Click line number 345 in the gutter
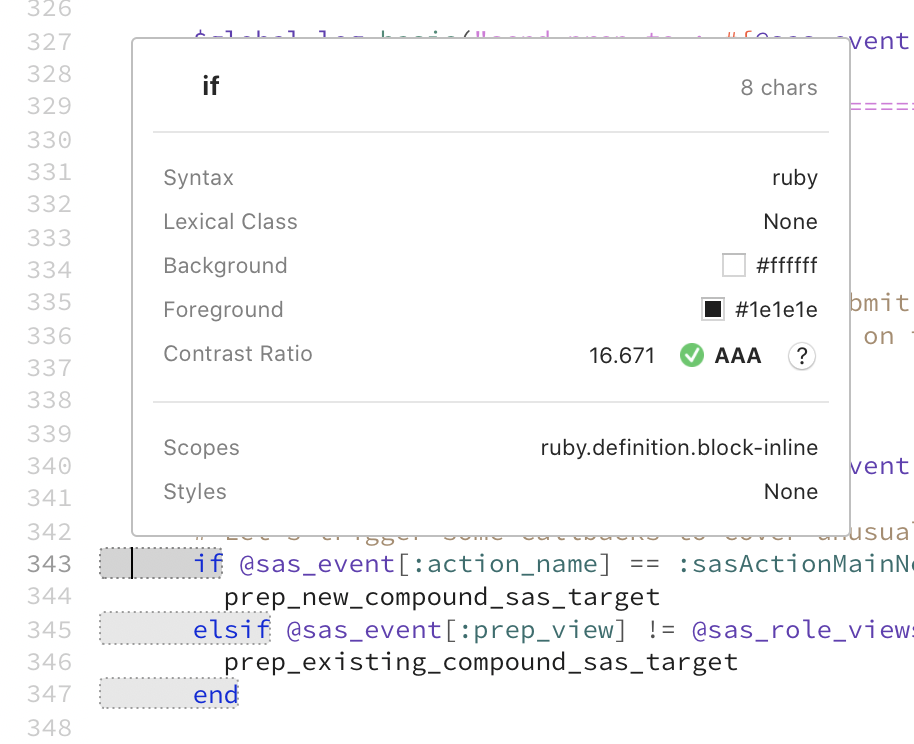The image size is (914, 744). click(x=50, y=630)
